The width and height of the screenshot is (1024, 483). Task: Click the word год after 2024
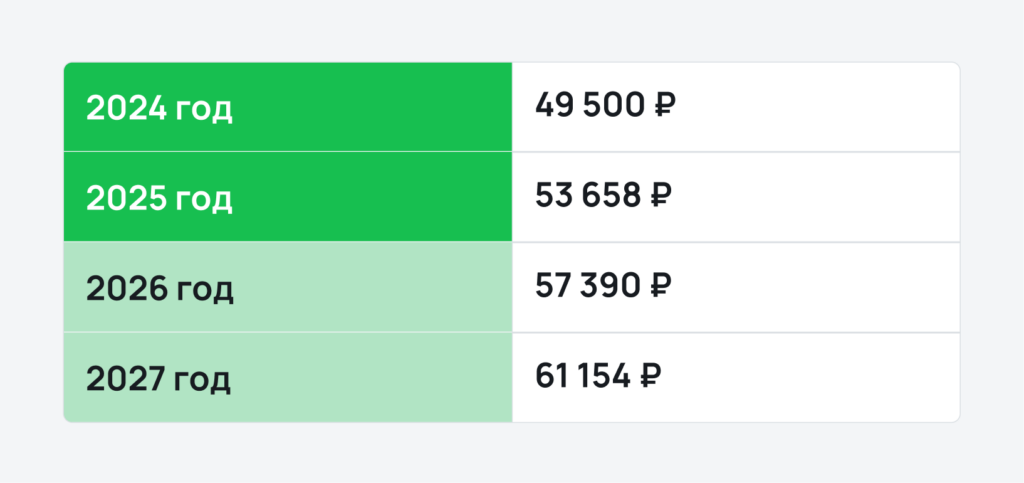click(x=203, y=110)
